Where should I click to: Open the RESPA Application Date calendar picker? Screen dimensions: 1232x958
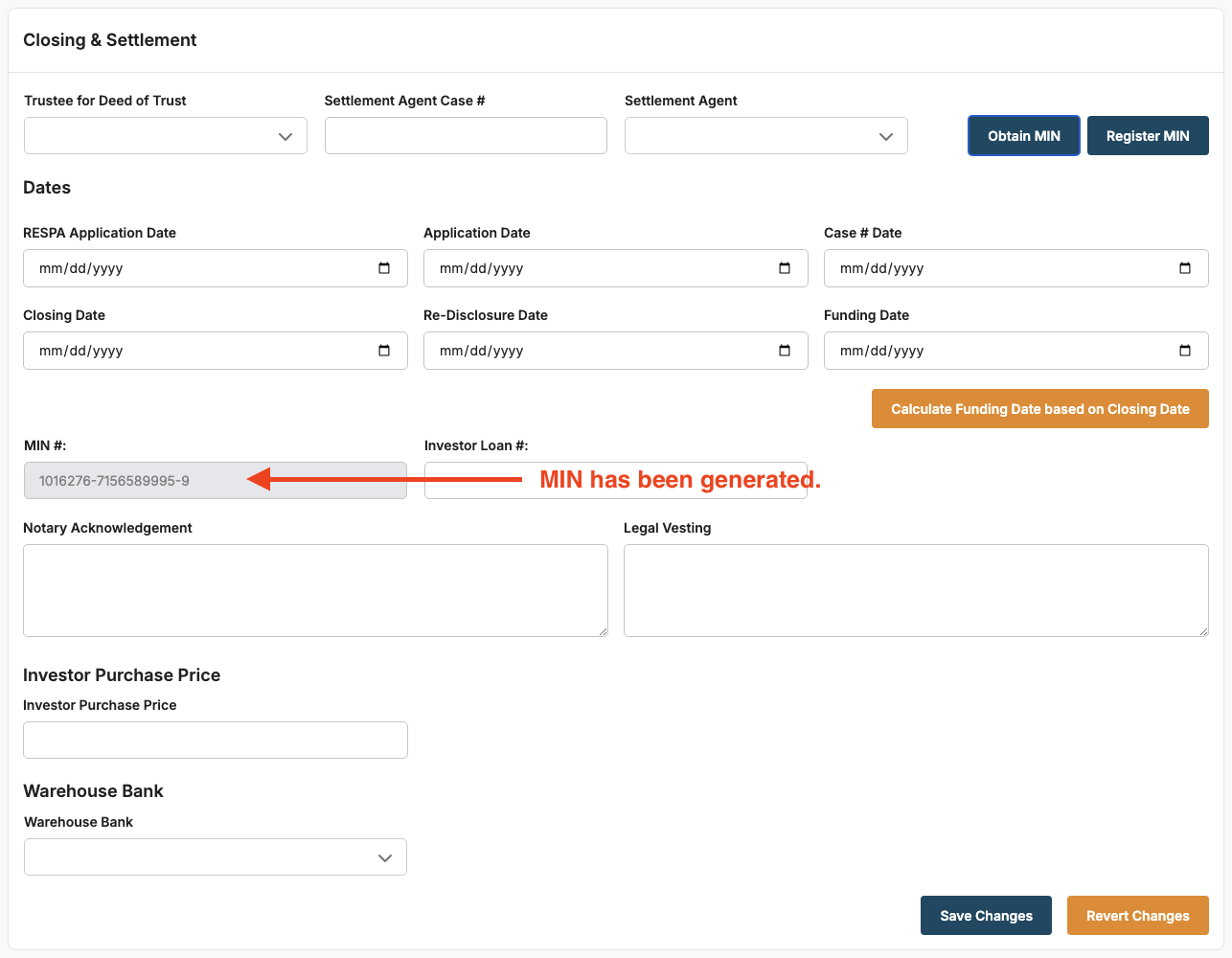[x=384, y=268]
